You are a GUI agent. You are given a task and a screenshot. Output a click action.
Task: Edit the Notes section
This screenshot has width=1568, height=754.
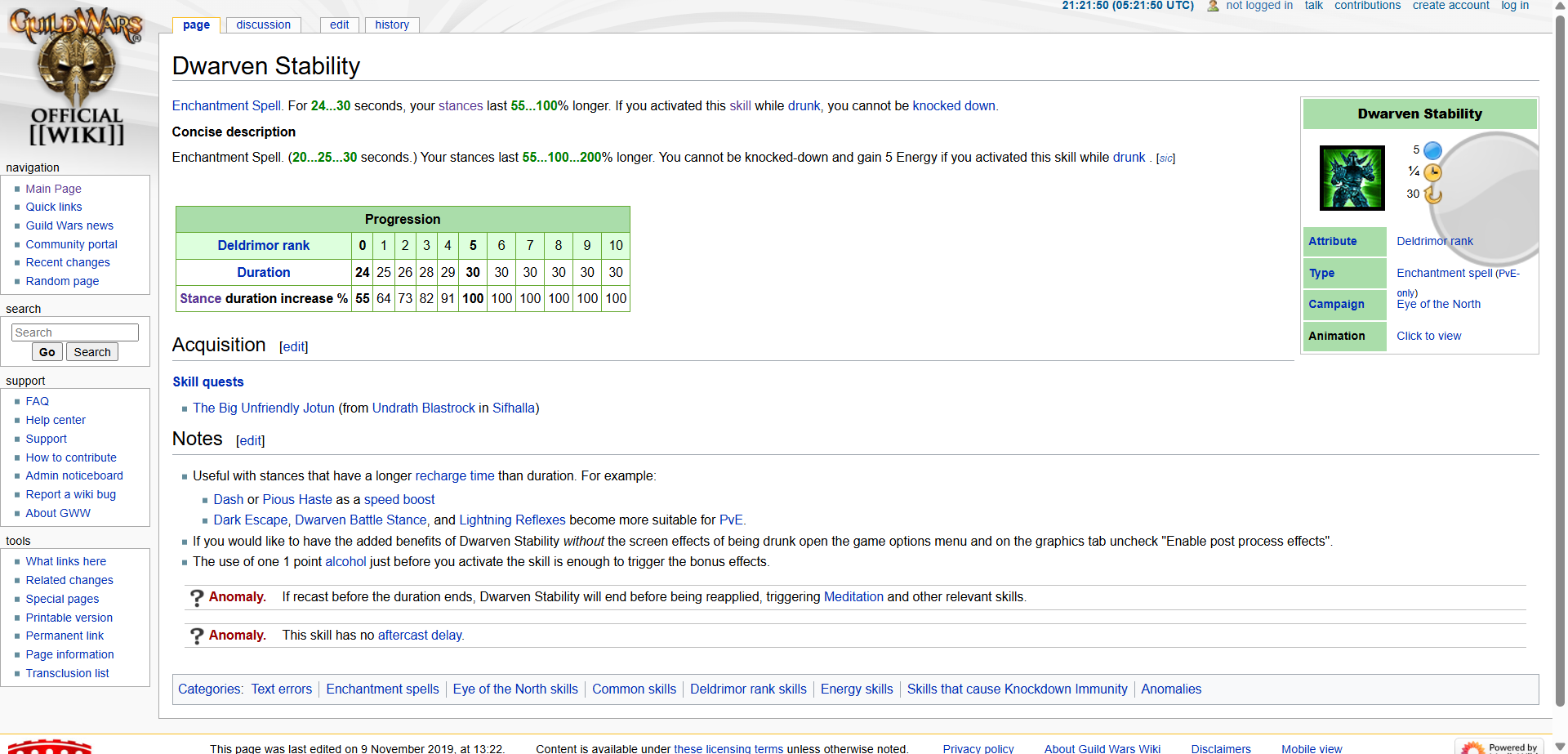[250, 441]
